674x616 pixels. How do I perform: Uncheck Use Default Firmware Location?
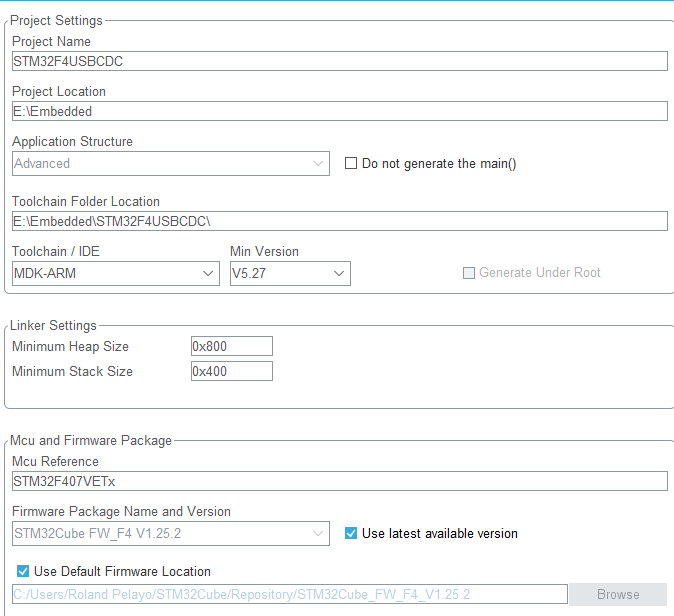tap(23, 571)
